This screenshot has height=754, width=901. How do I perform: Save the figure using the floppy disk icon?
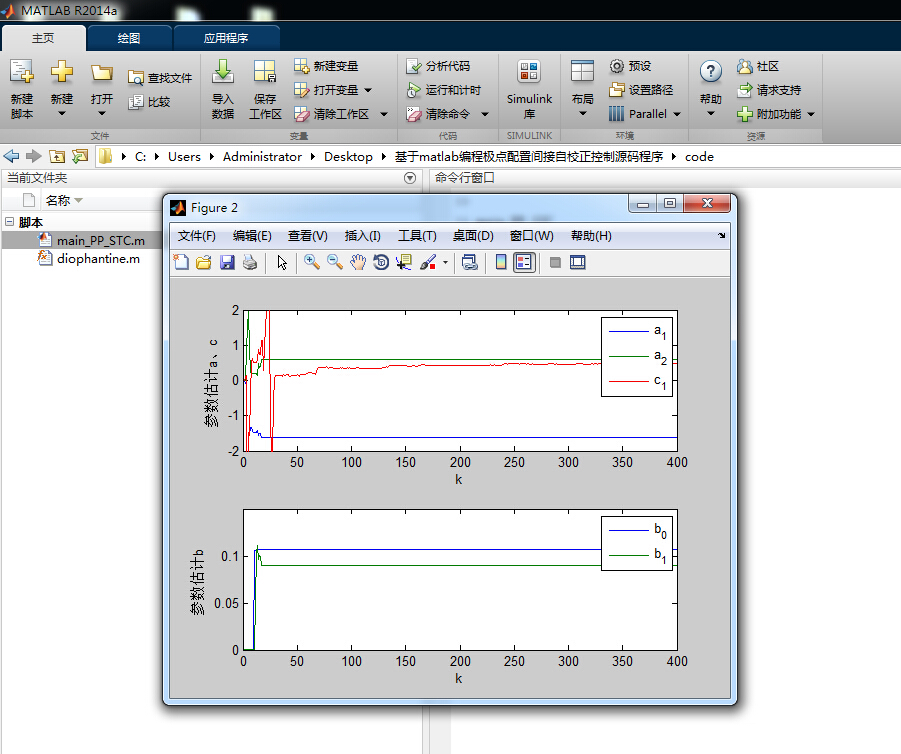[227, 263]
